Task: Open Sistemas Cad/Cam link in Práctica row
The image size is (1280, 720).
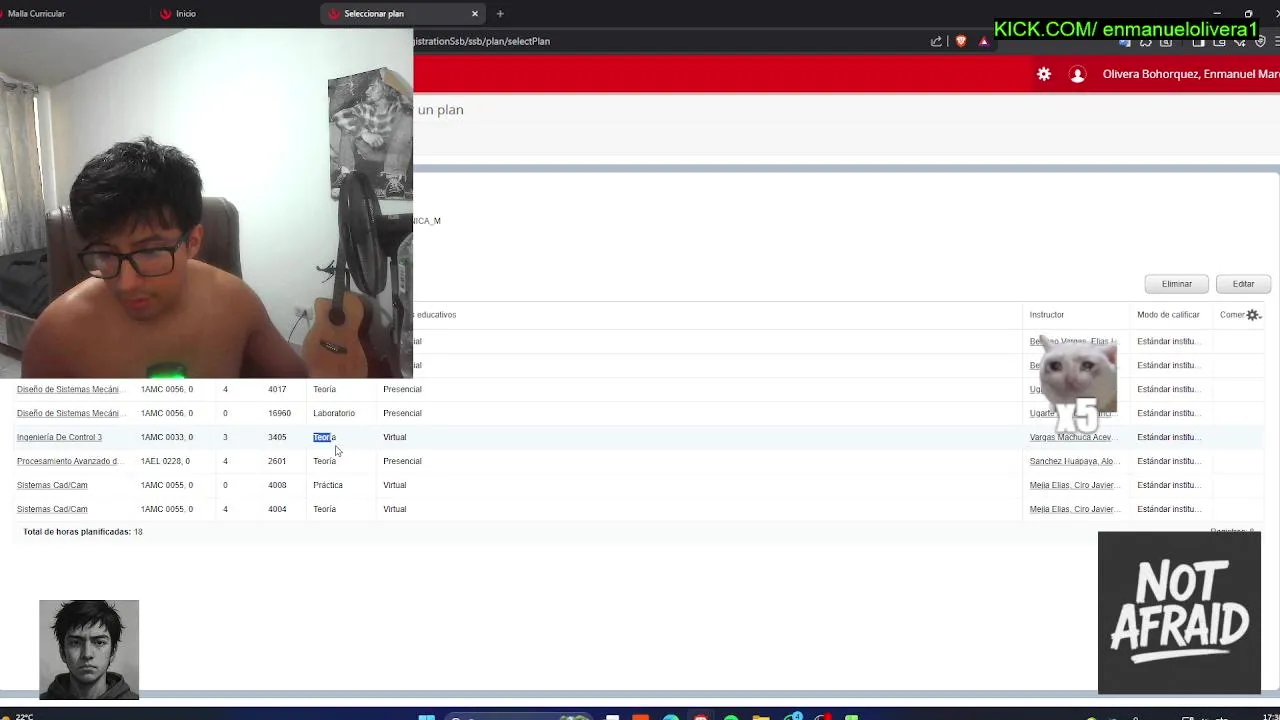Action: point(52,485)
